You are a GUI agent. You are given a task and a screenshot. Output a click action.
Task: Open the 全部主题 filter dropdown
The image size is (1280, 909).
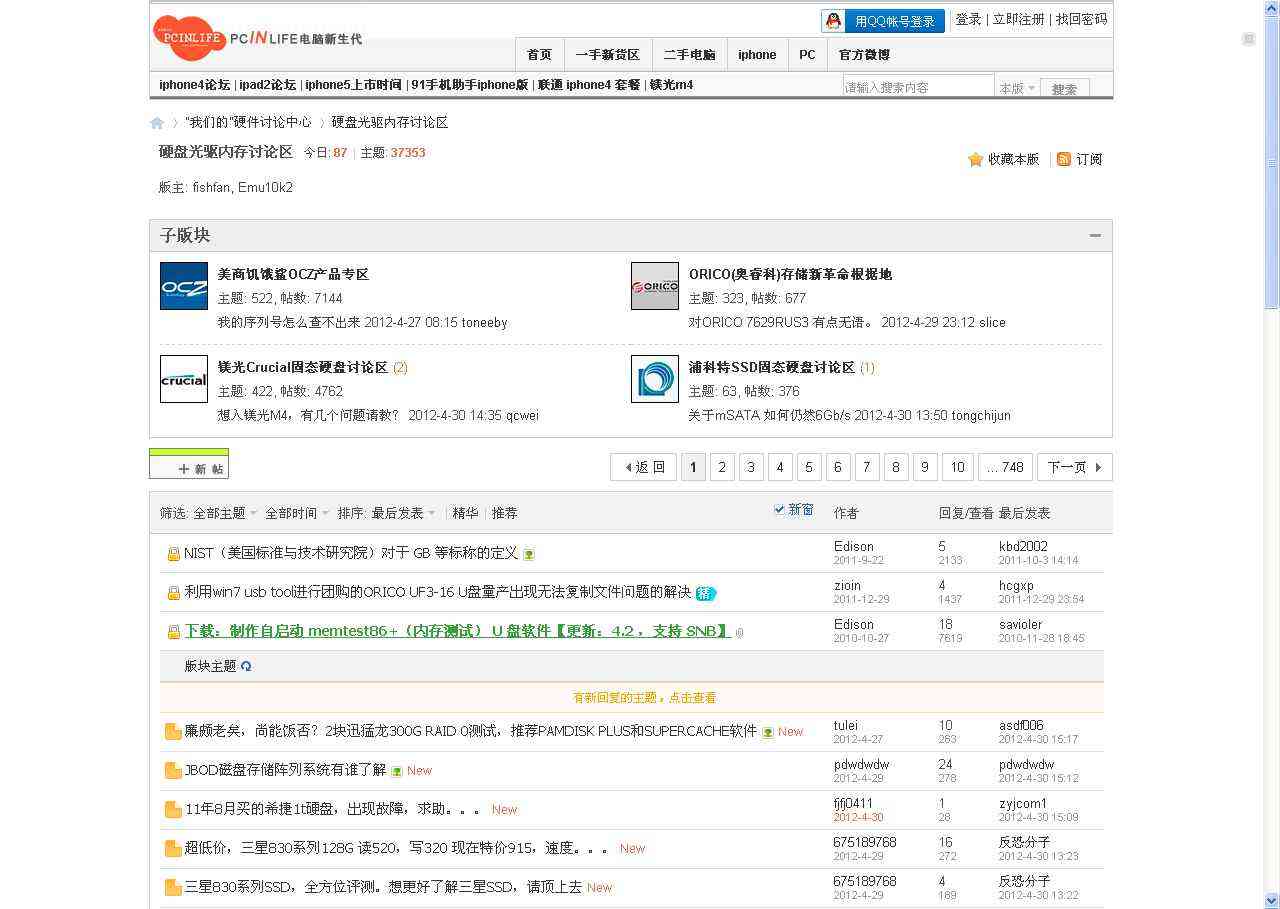(225, 513)
